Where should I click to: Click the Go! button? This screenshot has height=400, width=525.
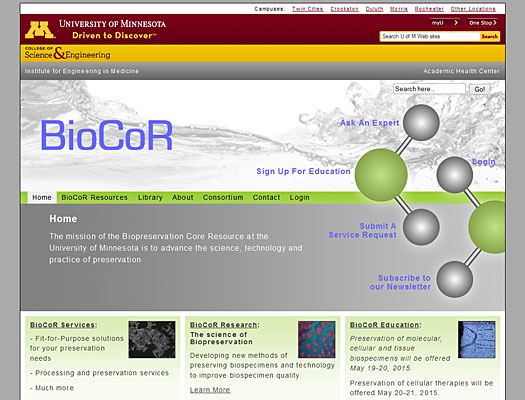coord(479,89)
